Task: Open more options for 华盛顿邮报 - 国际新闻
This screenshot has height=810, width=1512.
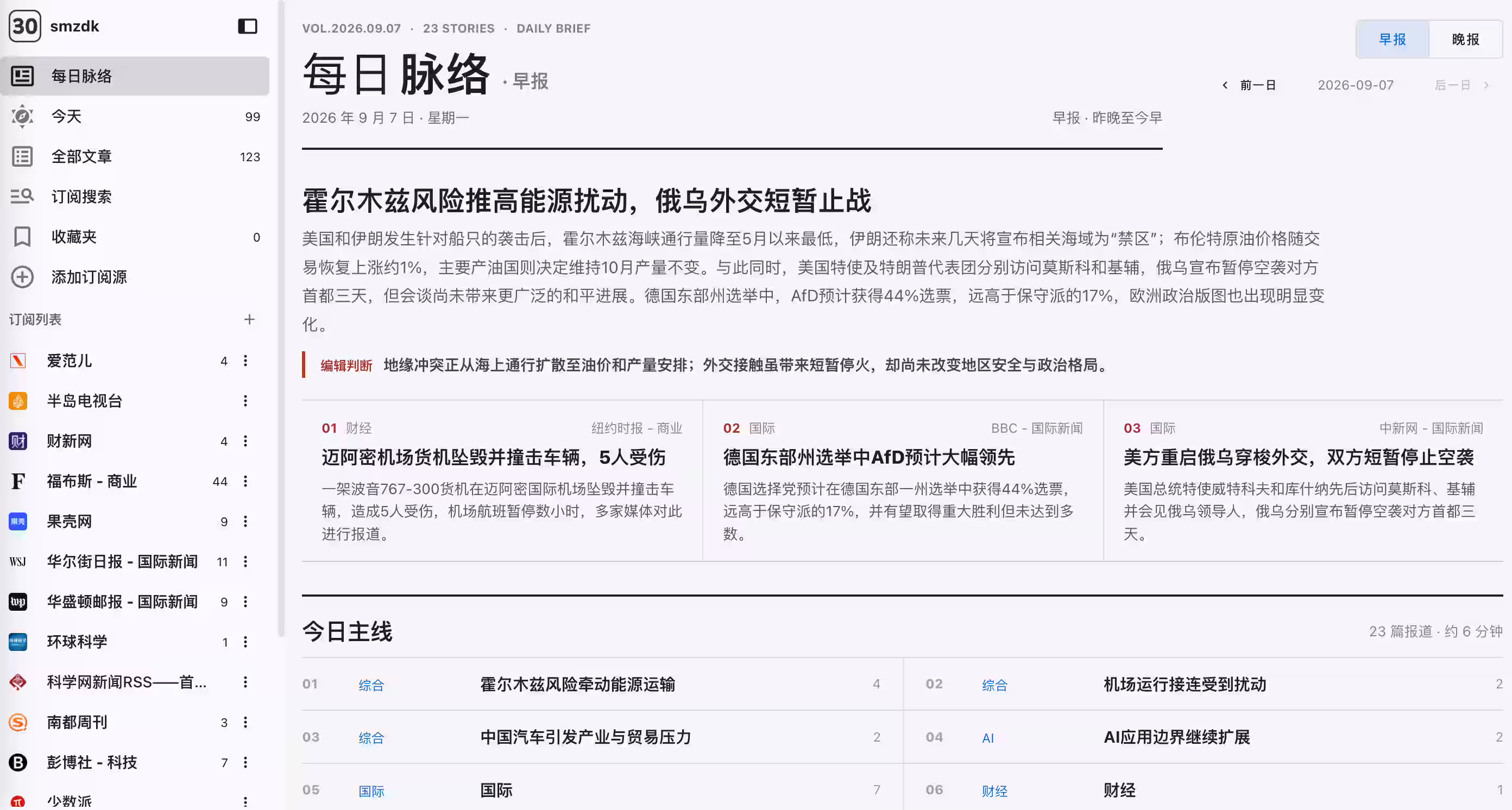Action: (x=245, y=602)
